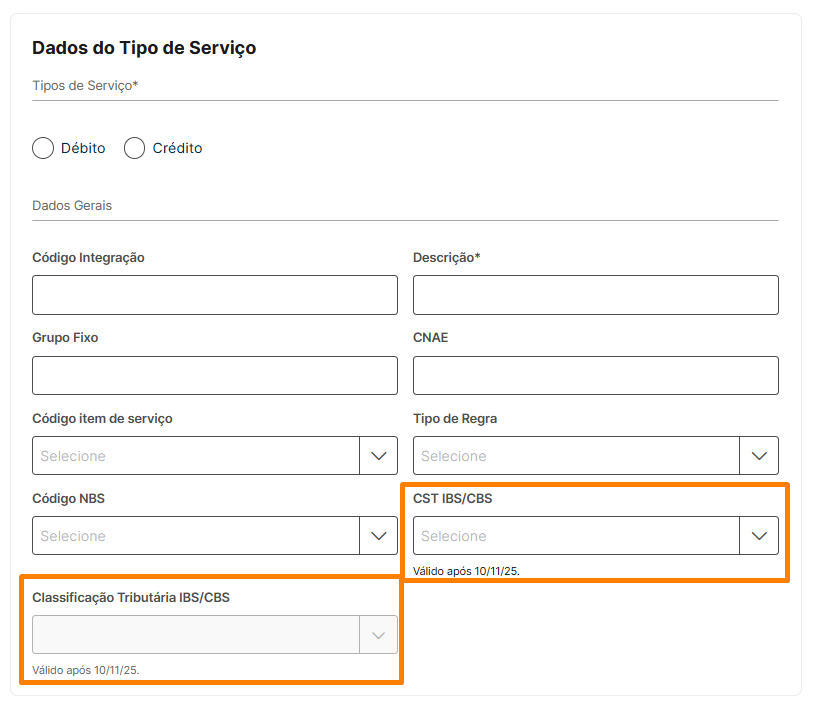
Task: Click into the Descrição input box
Action: (595, 295)
